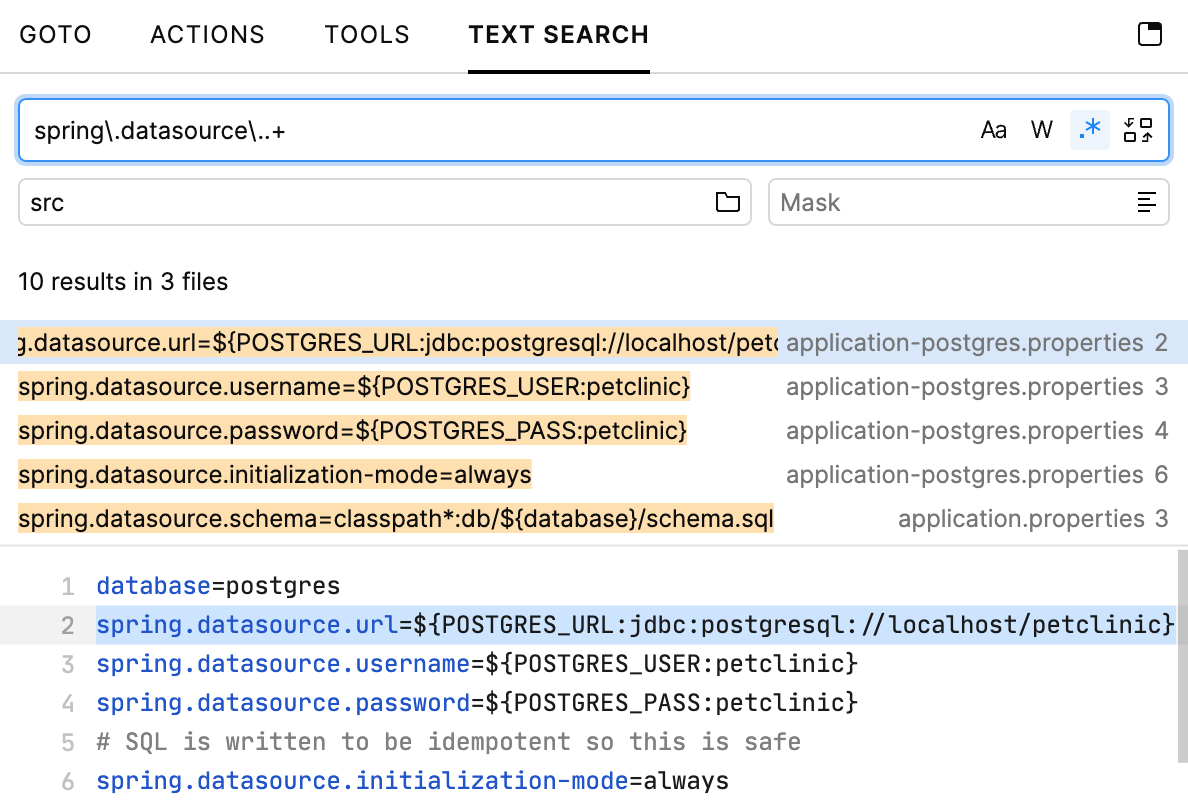
Task: Click the folder icon to browse search path
Action: pos(729,202)
